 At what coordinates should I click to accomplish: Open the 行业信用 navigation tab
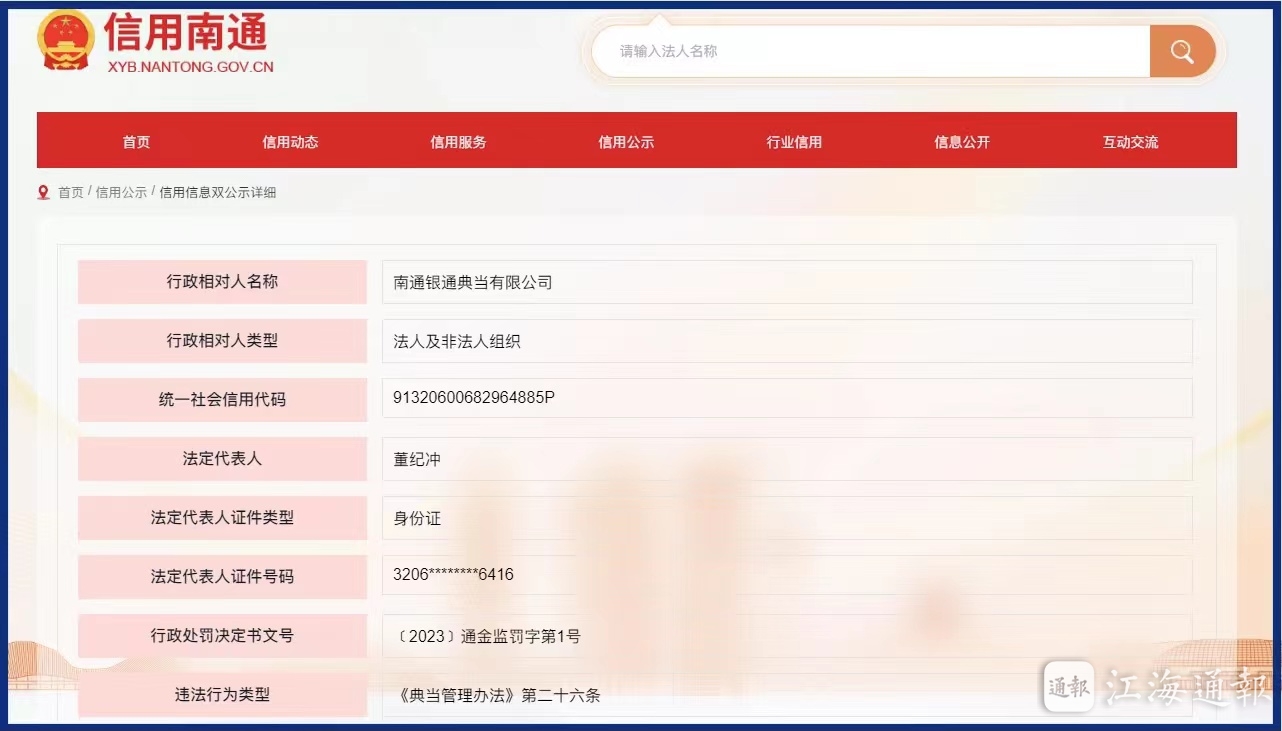click(794, 142)
